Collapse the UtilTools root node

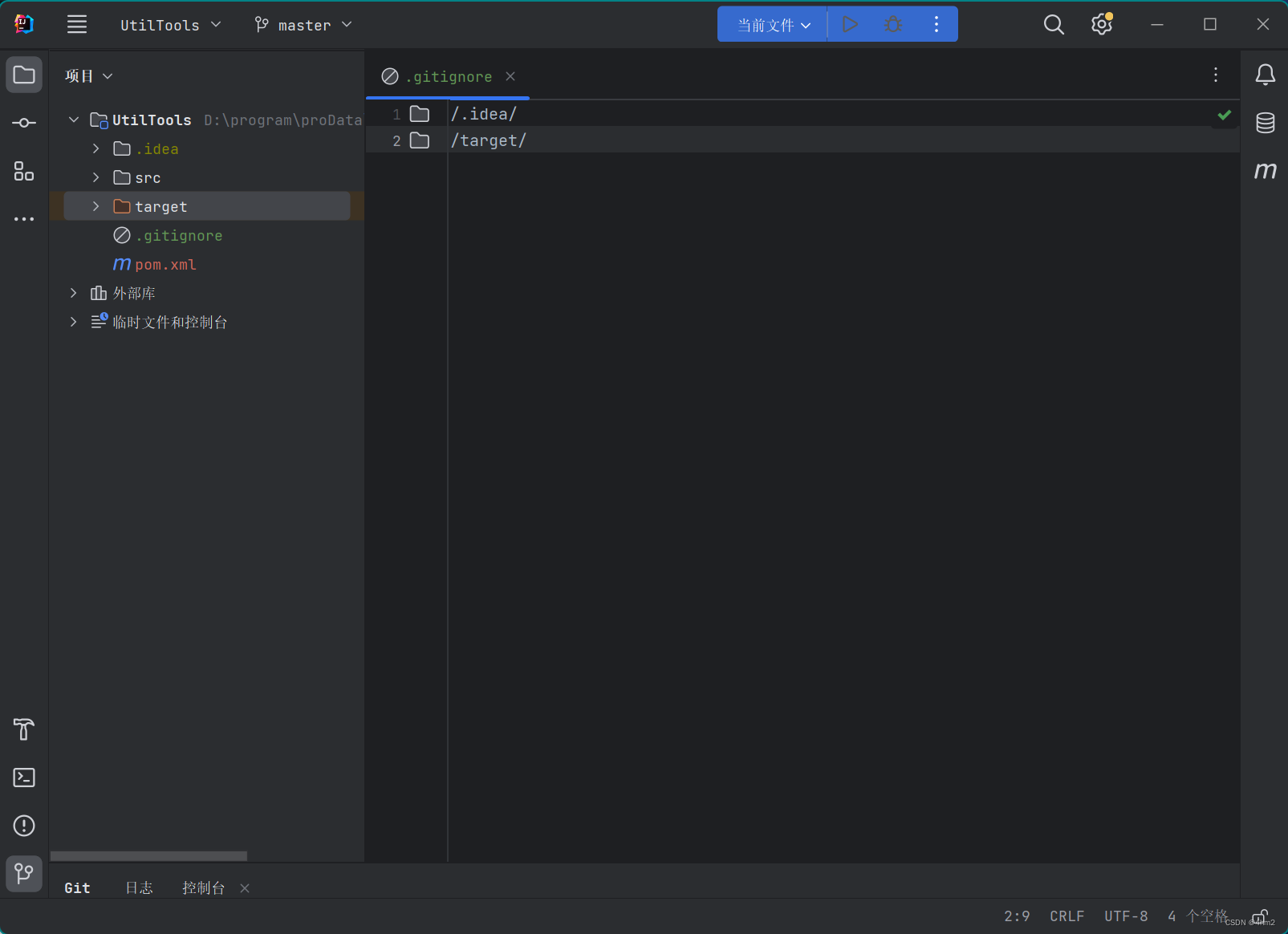point(74,120)
